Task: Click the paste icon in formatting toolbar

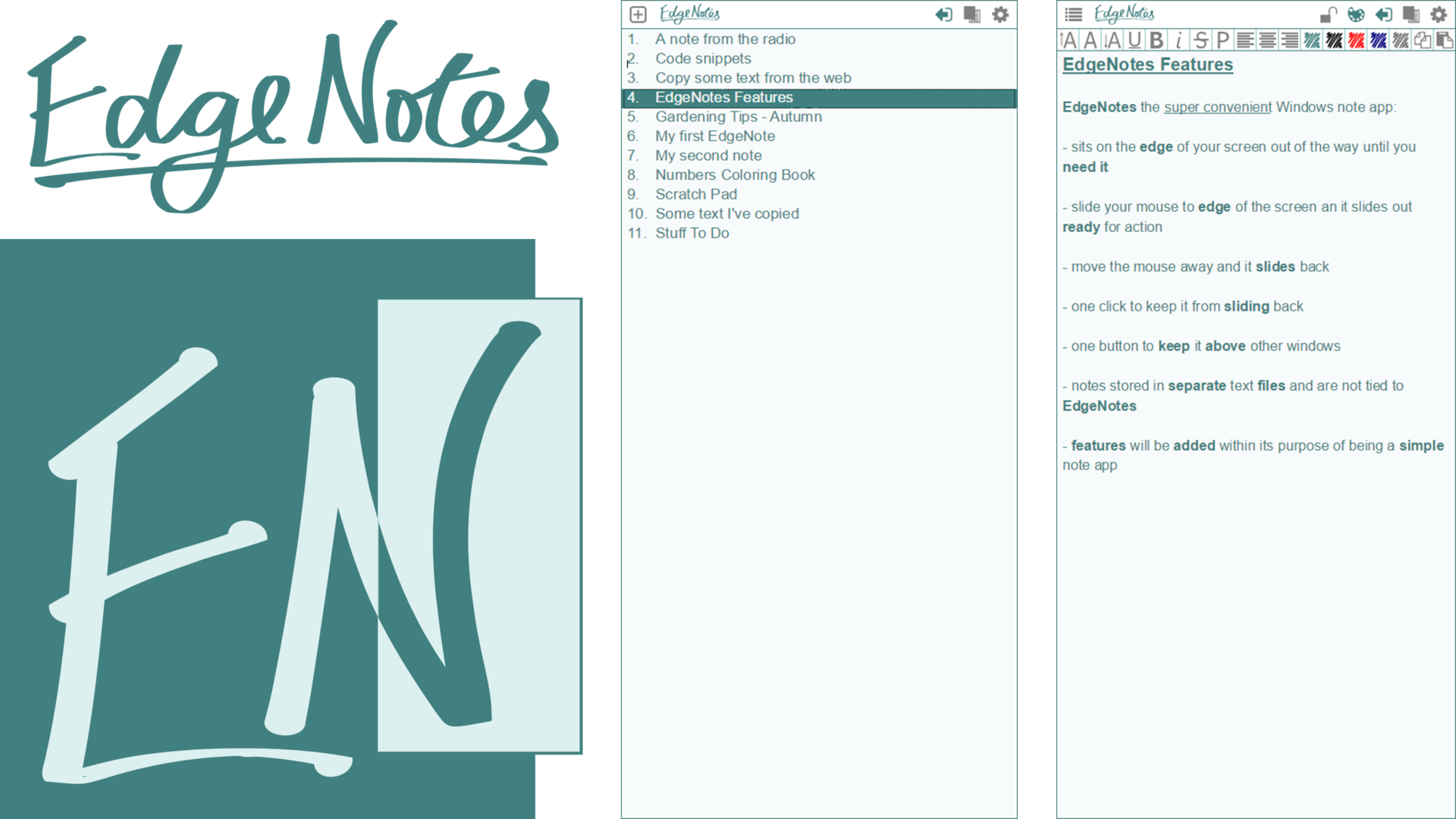Action: [1445, 40]
